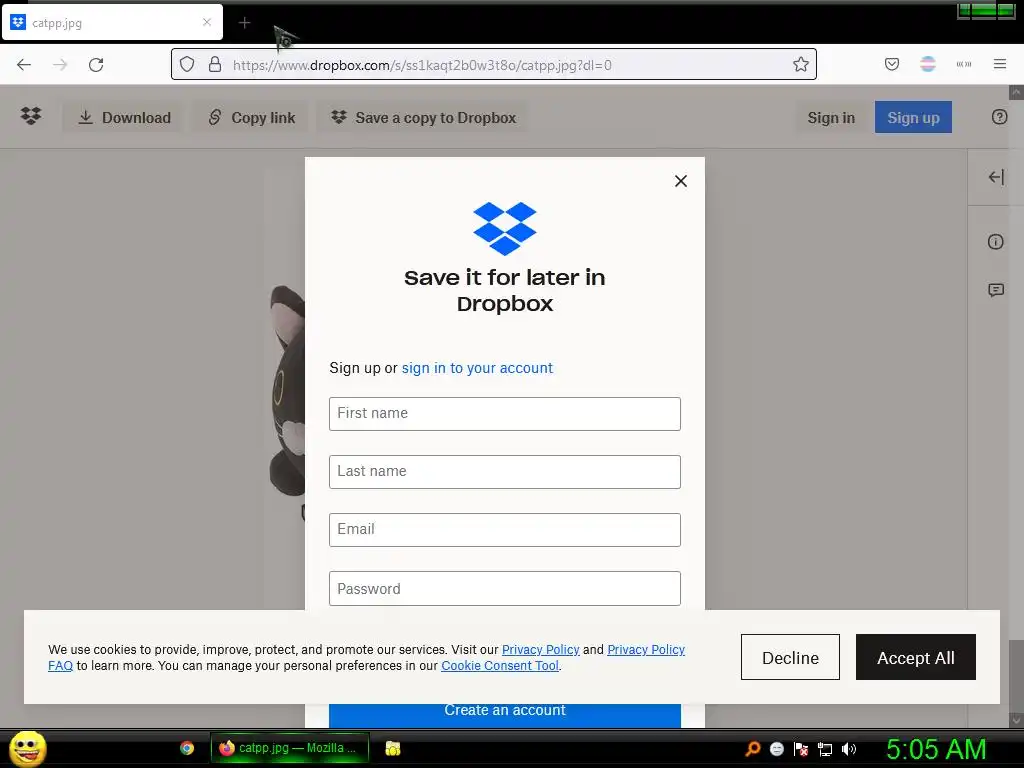The height and width of the screenshot is (768, 1024).
Task: Click the toolbar overflow icon near the menu
Action: click(963, 64)
